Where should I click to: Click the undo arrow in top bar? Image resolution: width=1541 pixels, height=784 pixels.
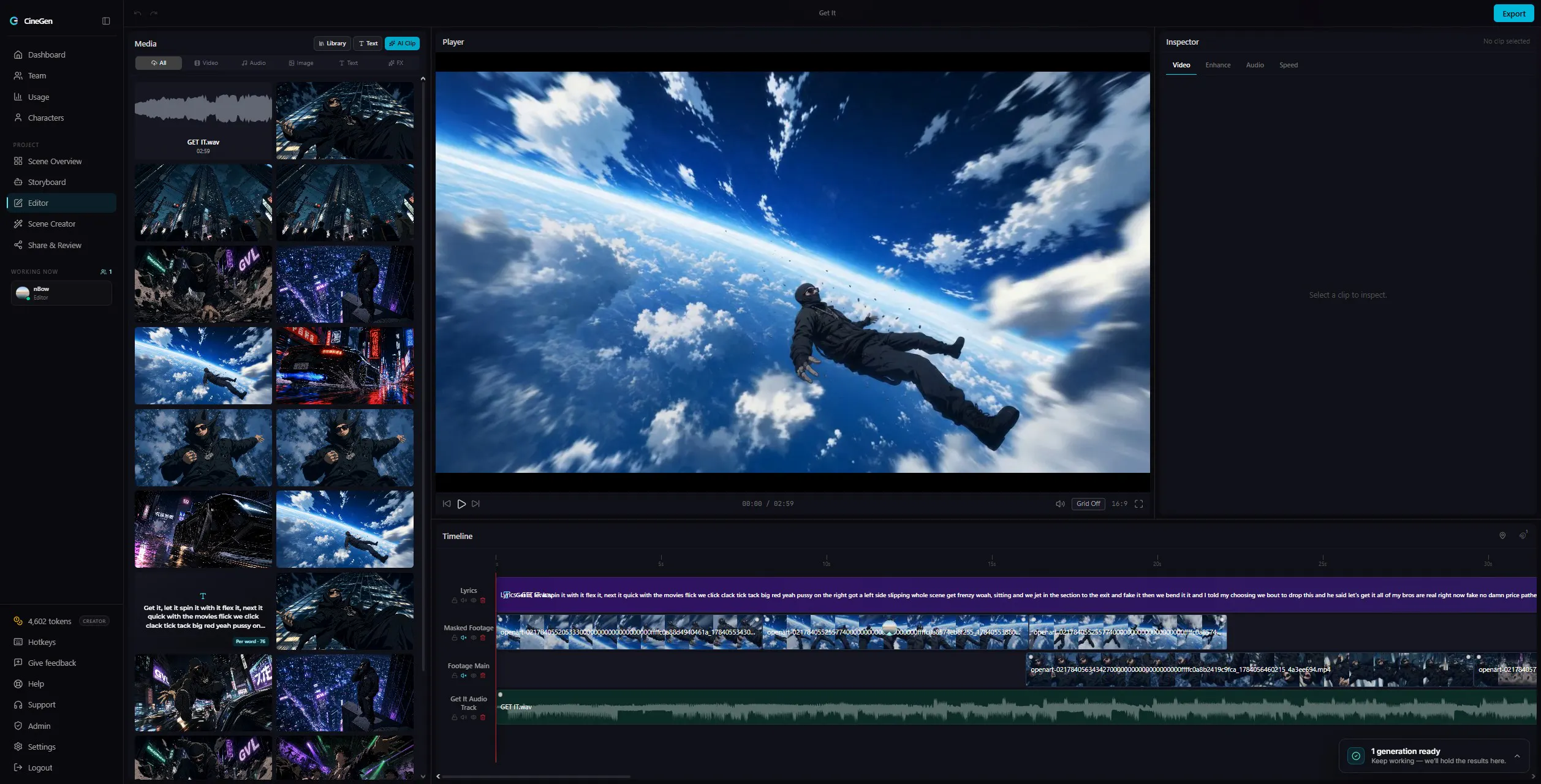point(138,13)
